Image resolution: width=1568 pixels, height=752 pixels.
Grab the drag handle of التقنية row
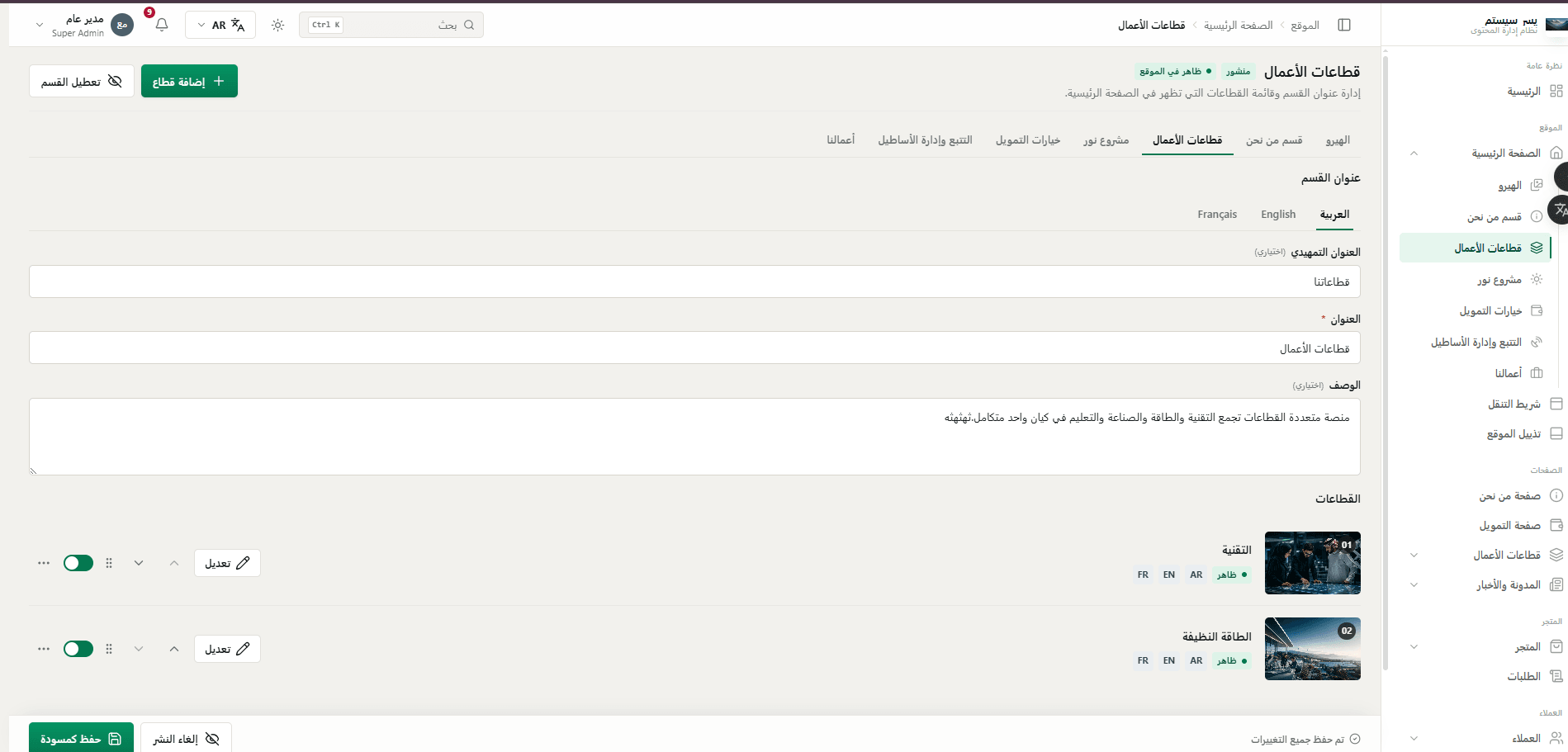tap(109, 563)
